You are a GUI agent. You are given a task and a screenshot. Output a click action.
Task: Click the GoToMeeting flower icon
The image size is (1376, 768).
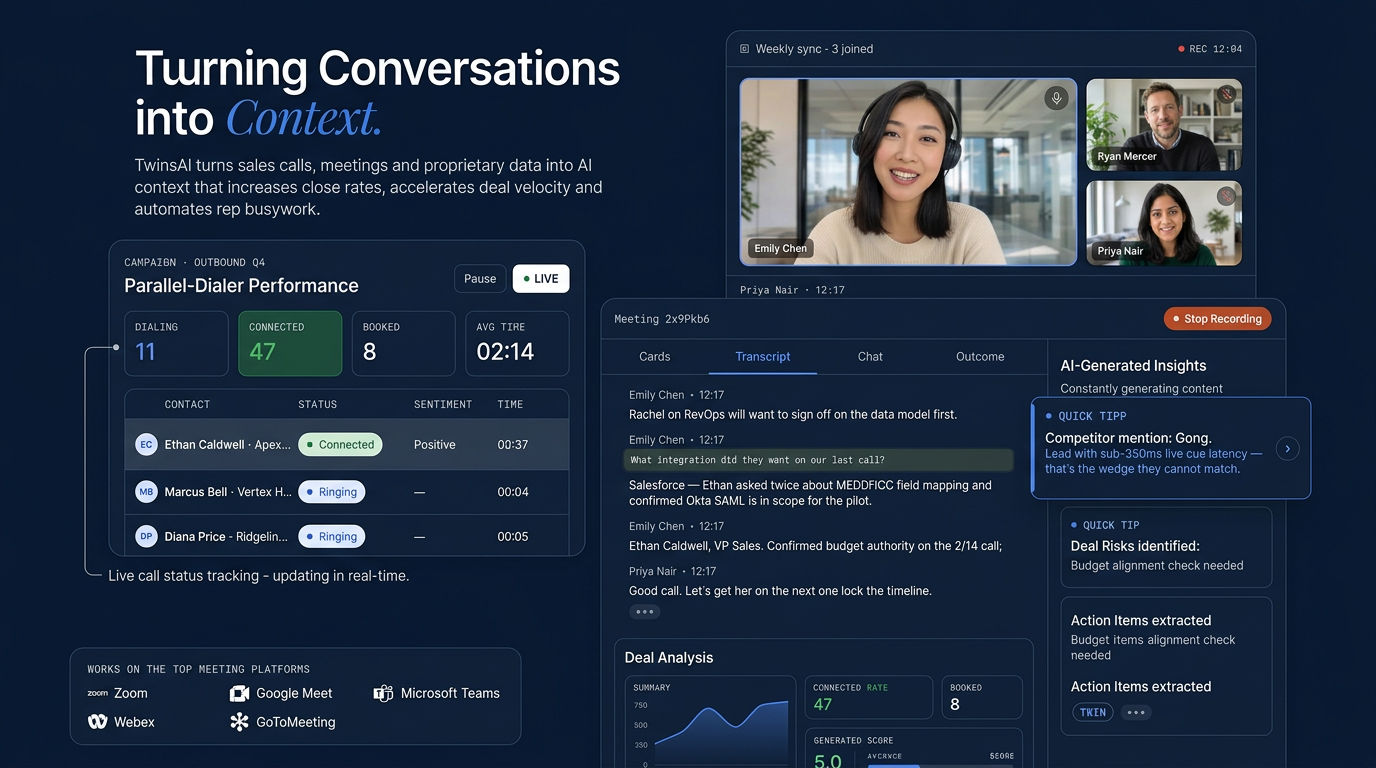pos(239,721)
